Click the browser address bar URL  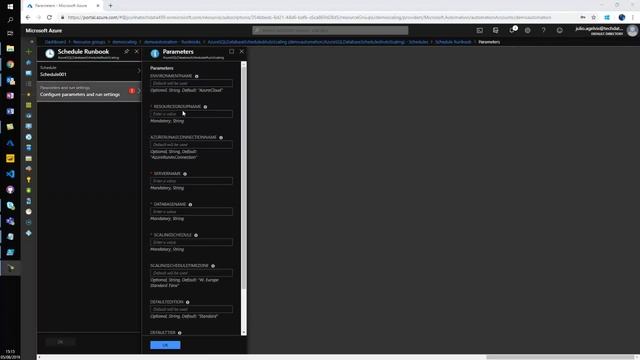point(309,18)
